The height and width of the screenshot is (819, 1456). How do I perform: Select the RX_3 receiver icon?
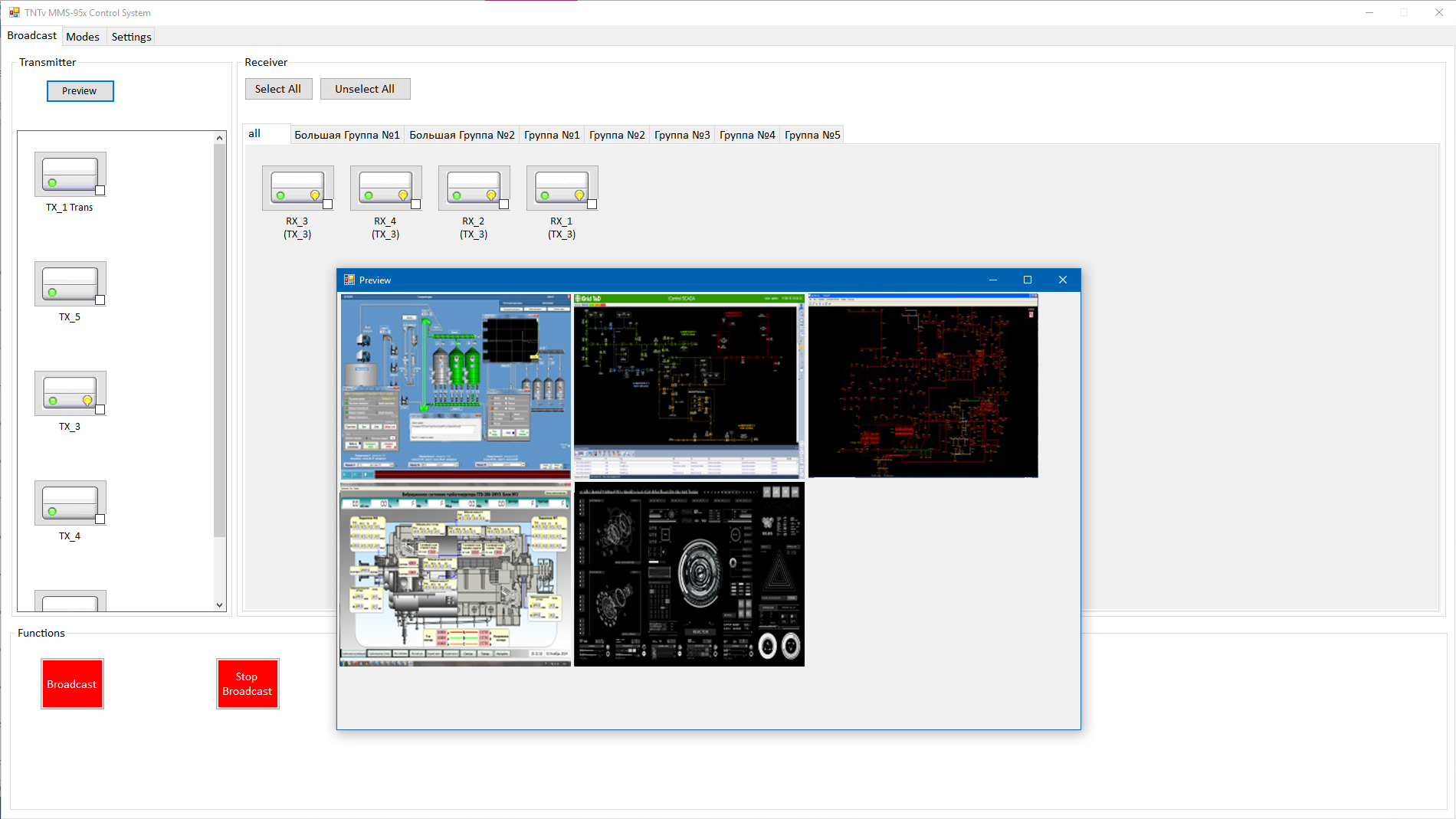[x=297, y=188]
